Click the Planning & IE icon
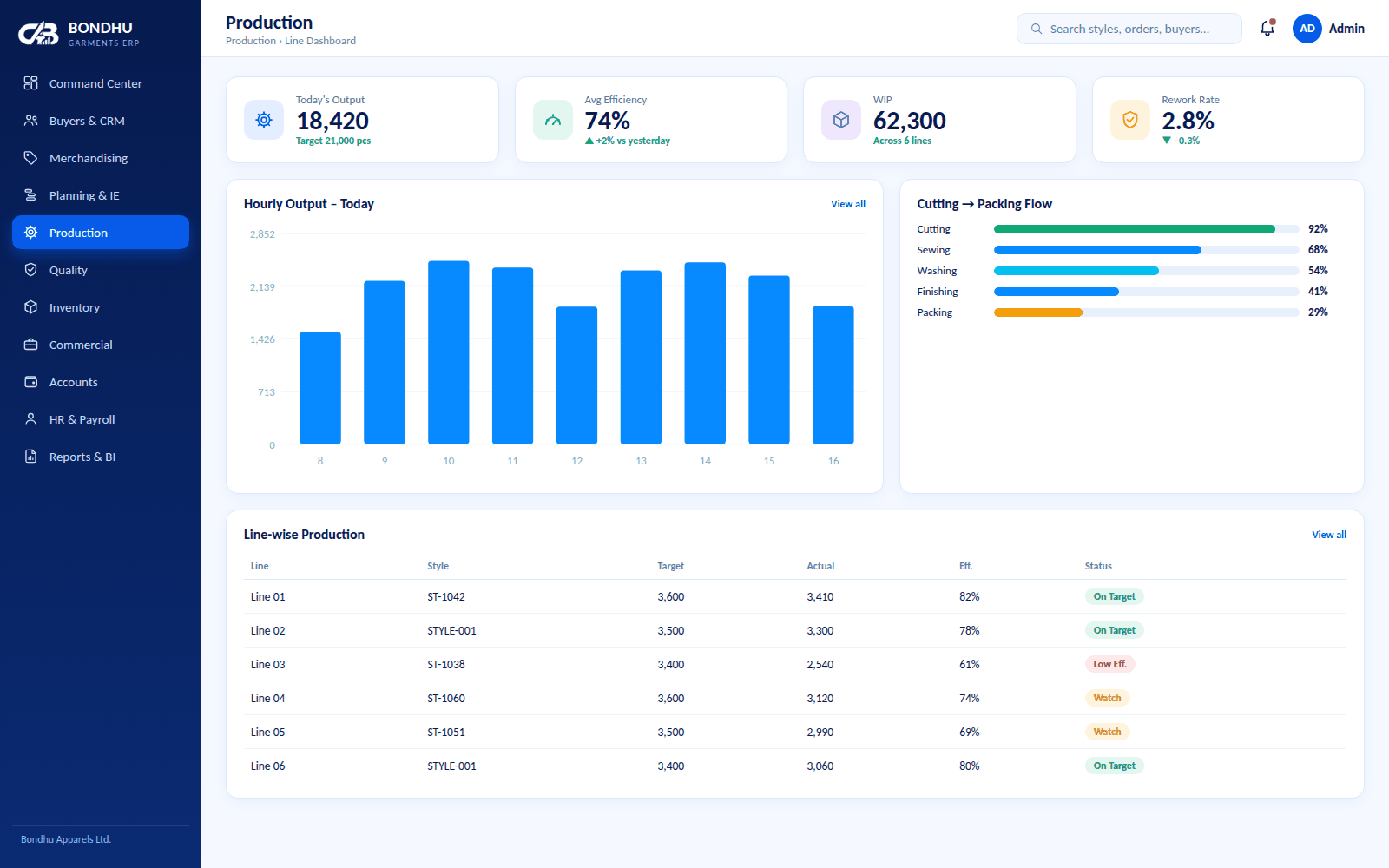1389x868 pixels. [30, 195]
